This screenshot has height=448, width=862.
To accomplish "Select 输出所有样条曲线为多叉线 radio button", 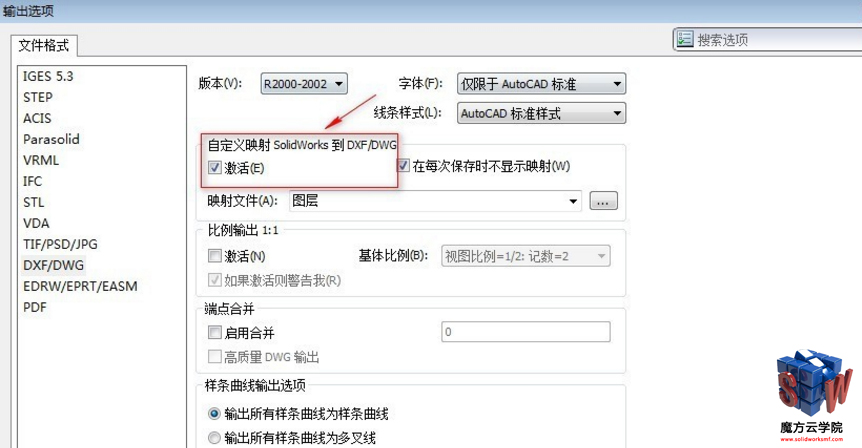I will pyautogui.click(x=214, y=438).
